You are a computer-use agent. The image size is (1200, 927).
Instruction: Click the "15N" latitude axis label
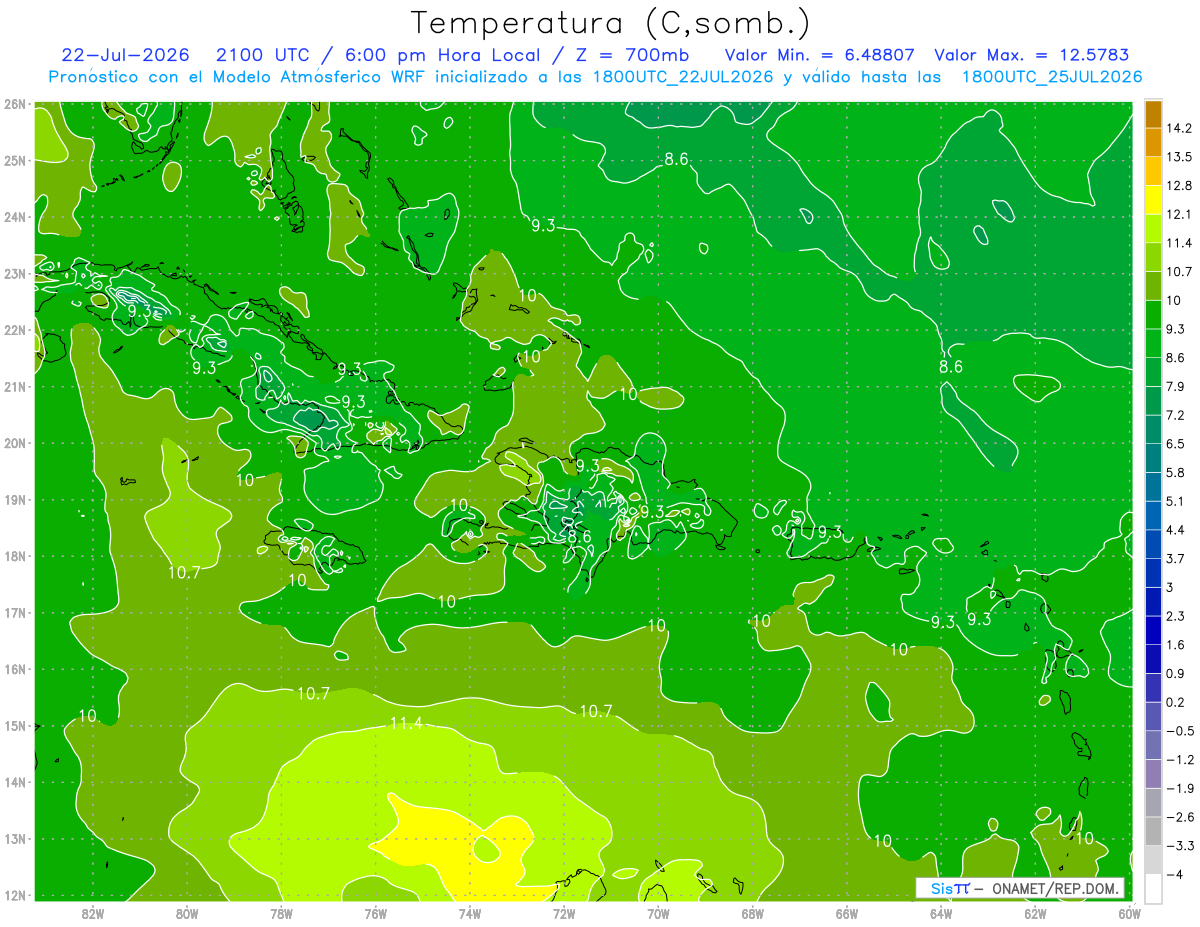(15, 726)
